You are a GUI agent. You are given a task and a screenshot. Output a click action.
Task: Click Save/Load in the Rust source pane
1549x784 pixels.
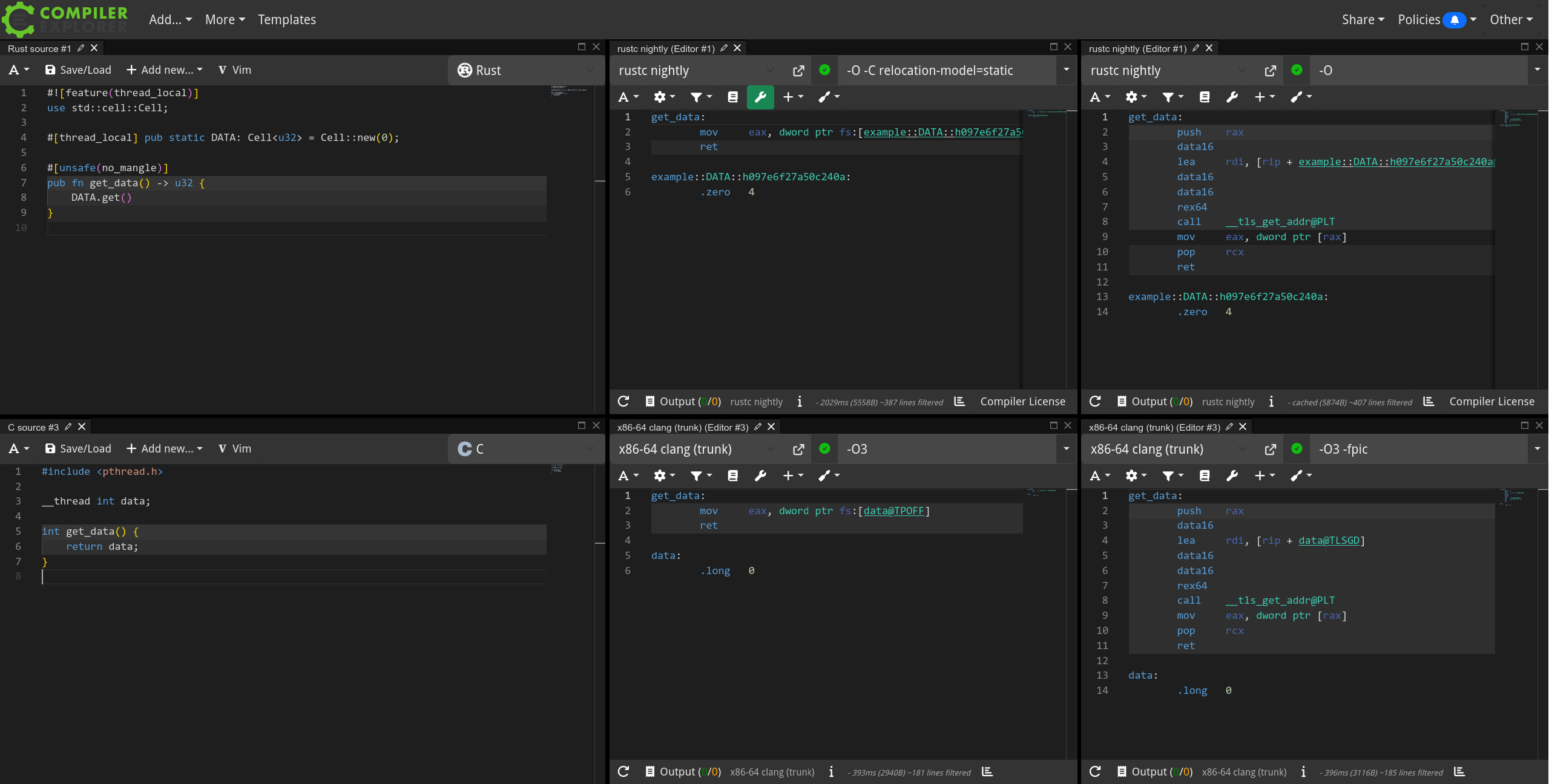[79, 70]
